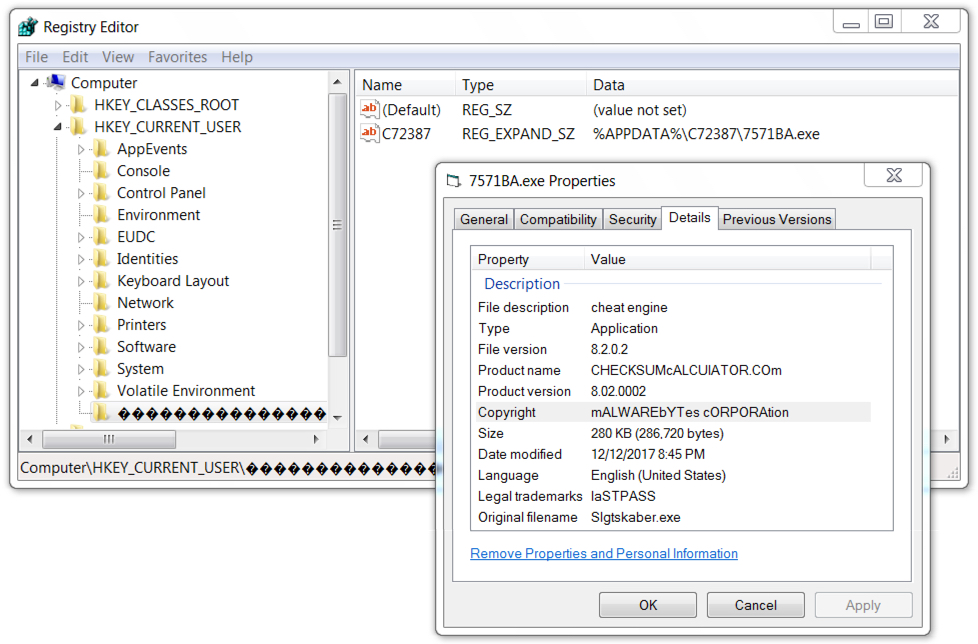Image resolution: width=978 pixels, height=644 pixels.
Task: Click the tree pane horizontal scrollbar thumb
Action: 109,439
